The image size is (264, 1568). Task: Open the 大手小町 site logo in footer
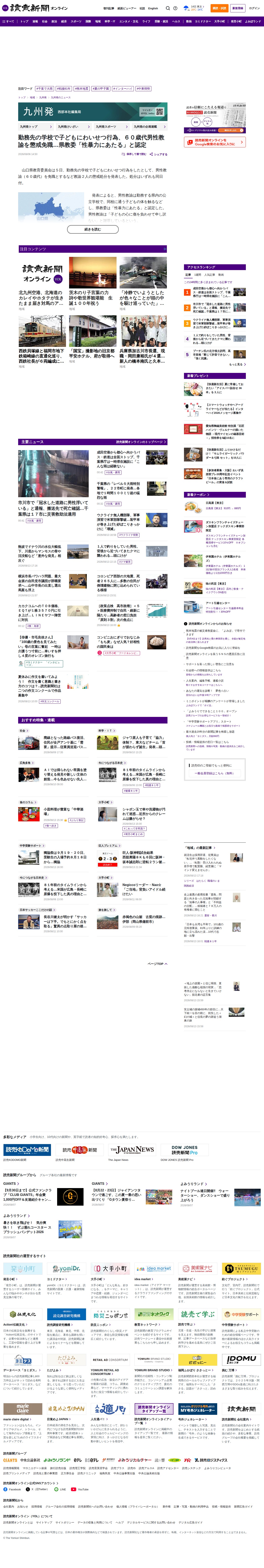click(110, 1269)
